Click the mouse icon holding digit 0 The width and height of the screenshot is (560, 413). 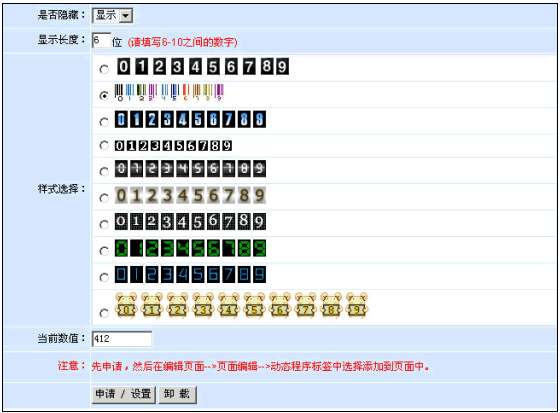[126, 305]
